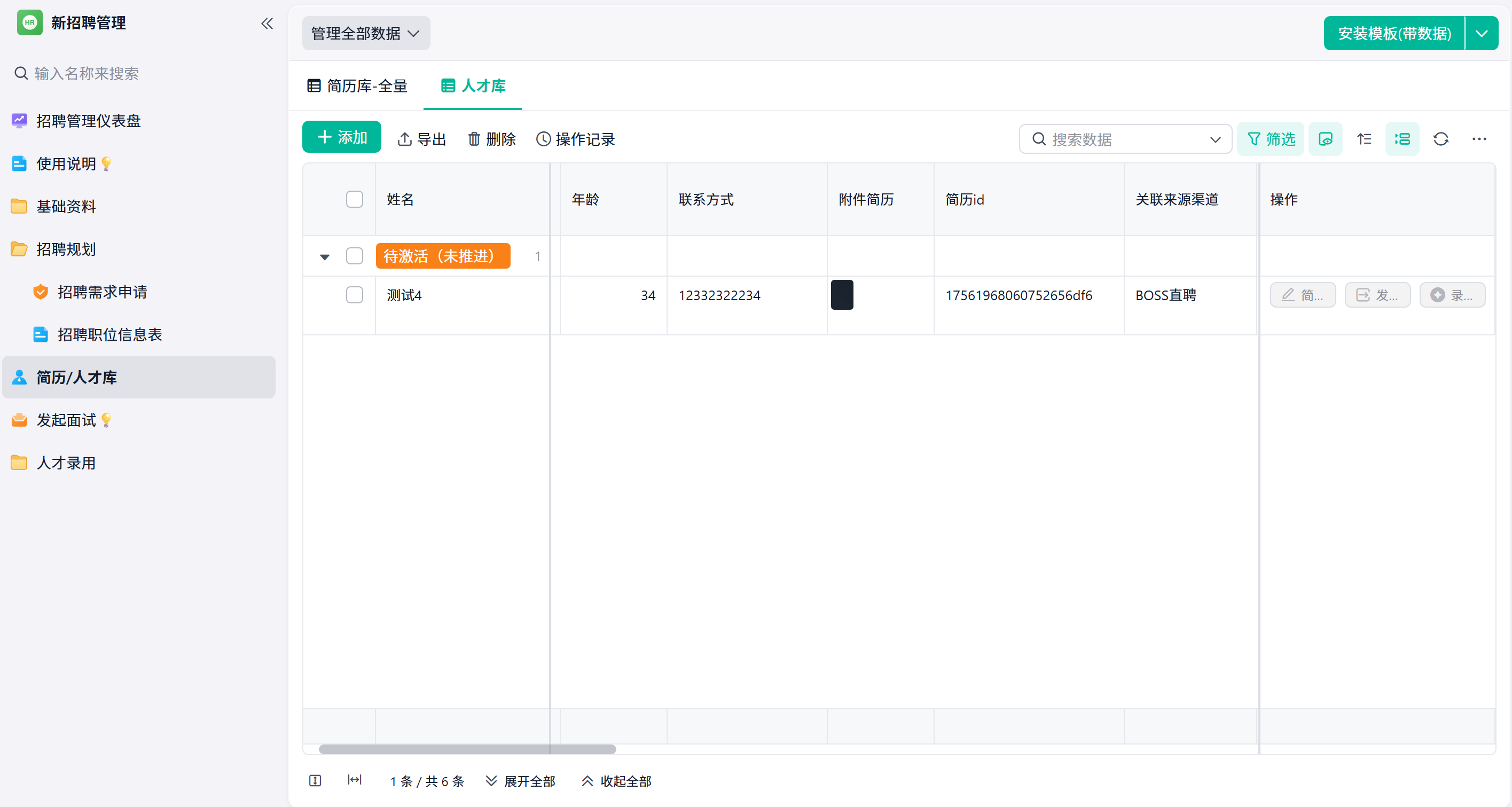Click 导出 export button
Image resolution: width=1512 pixels, height=807 pixels.
point(421,139)
